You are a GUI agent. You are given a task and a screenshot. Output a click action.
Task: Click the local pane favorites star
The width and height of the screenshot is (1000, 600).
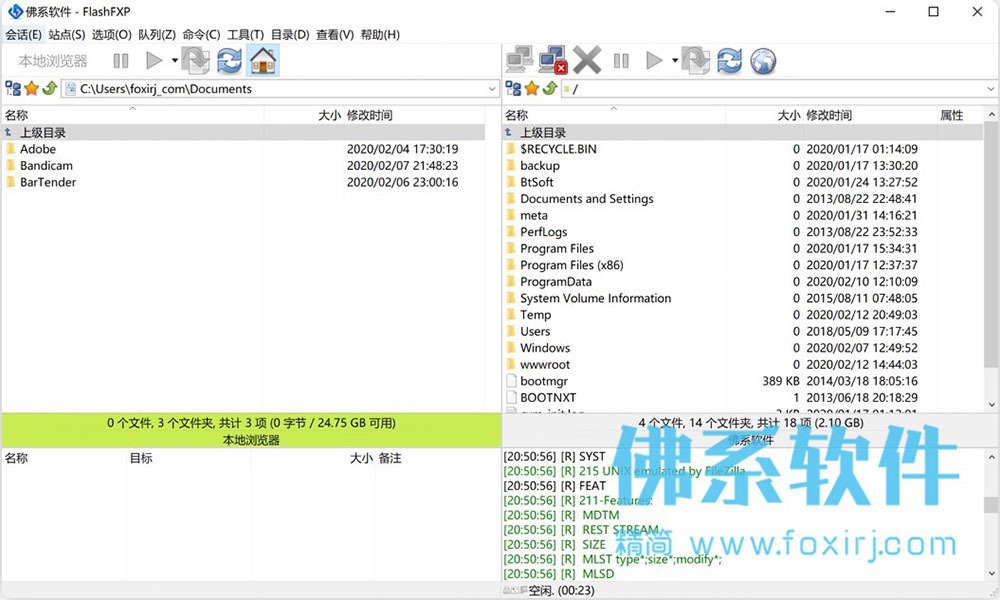[31, 89]
